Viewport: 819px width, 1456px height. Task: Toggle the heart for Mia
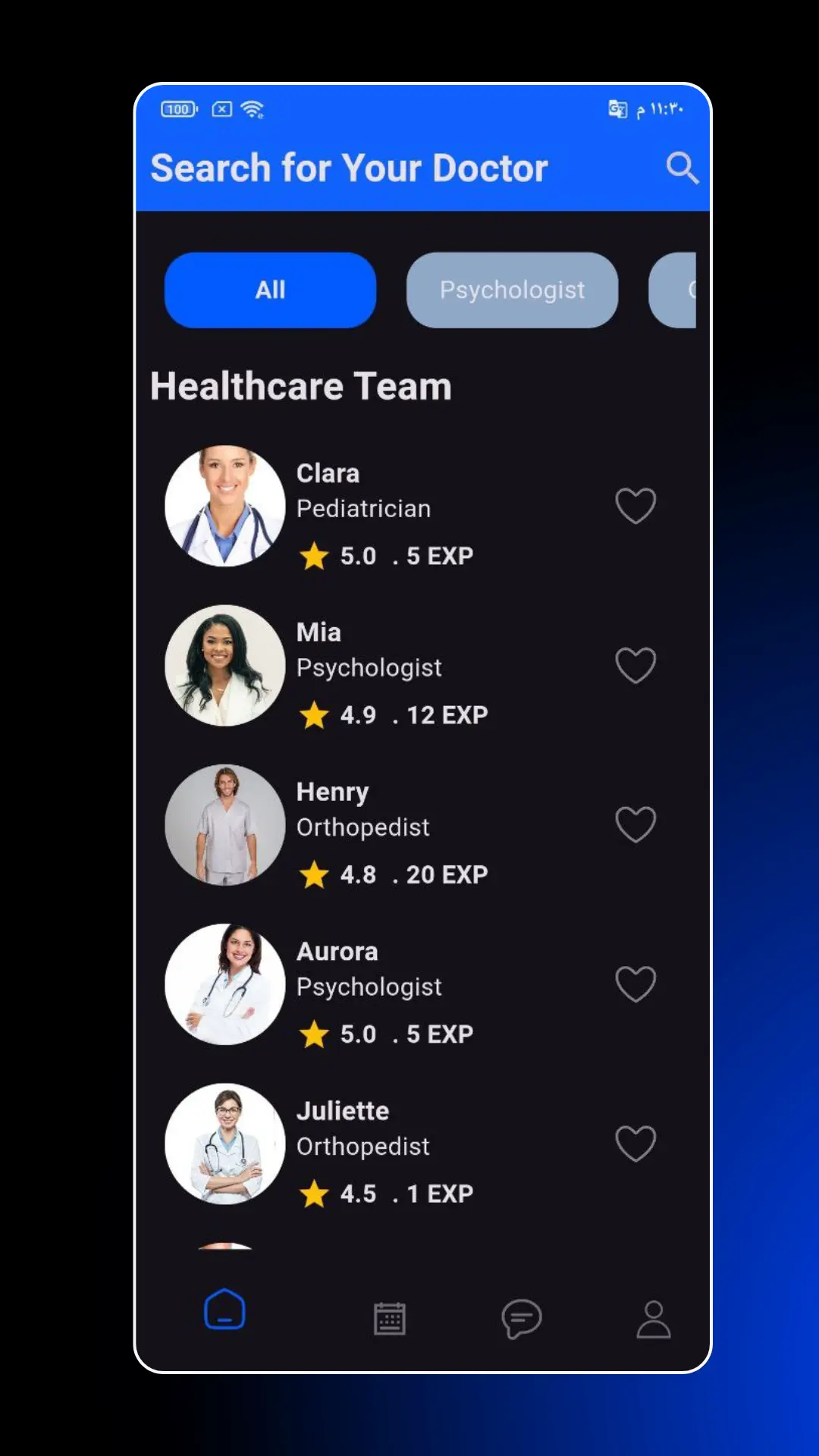pos(635,665)
